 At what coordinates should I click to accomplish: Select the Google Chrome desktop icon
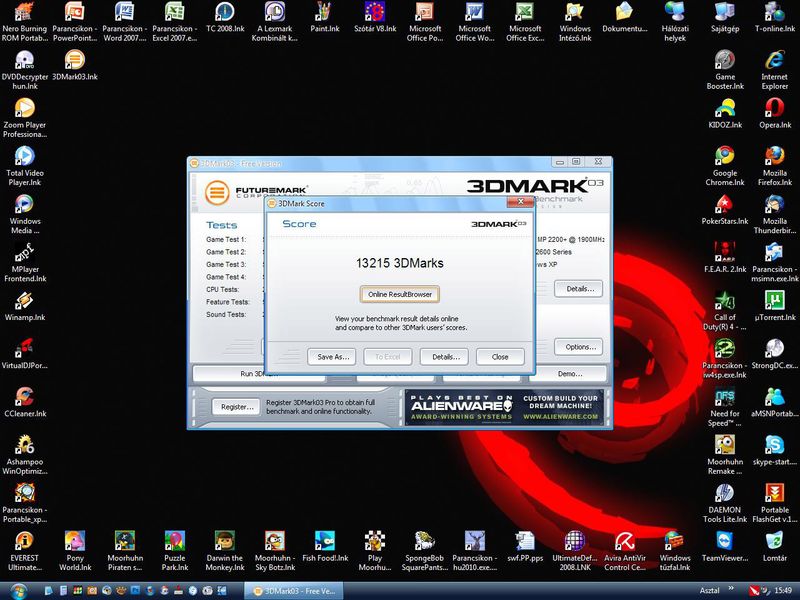pos(724,166)
